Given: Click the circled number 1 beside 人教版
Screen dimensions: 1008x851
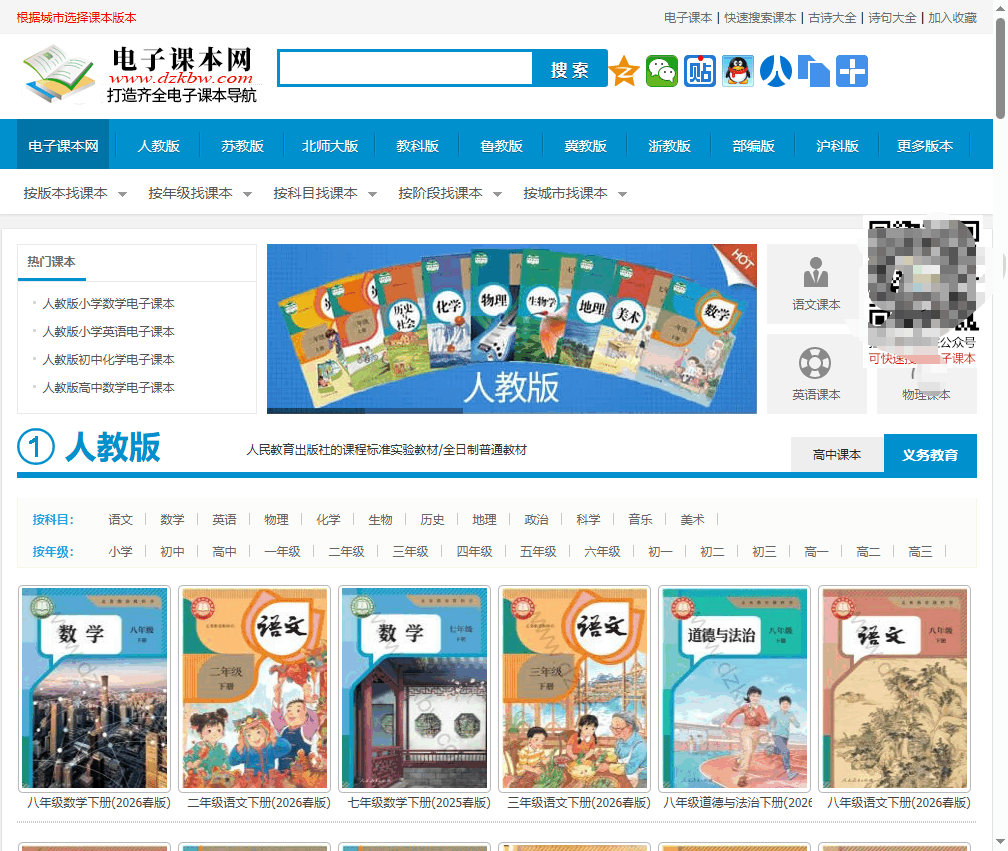Looking at the screenshot, I should [35, 447].
